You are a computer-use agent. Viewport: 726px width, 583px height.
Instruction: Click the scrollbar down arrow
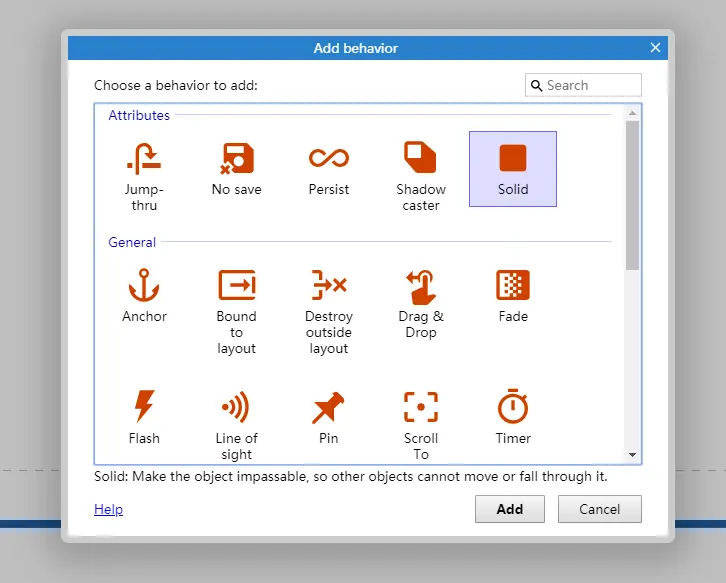pyautogui.click(x=632, y=455)
